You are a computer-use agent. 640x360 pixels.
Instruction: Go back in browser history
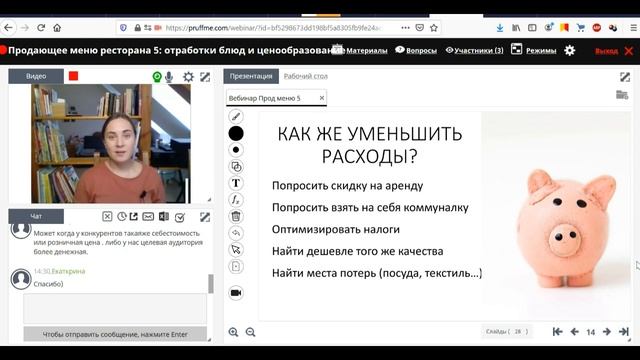tap(9, 28)
